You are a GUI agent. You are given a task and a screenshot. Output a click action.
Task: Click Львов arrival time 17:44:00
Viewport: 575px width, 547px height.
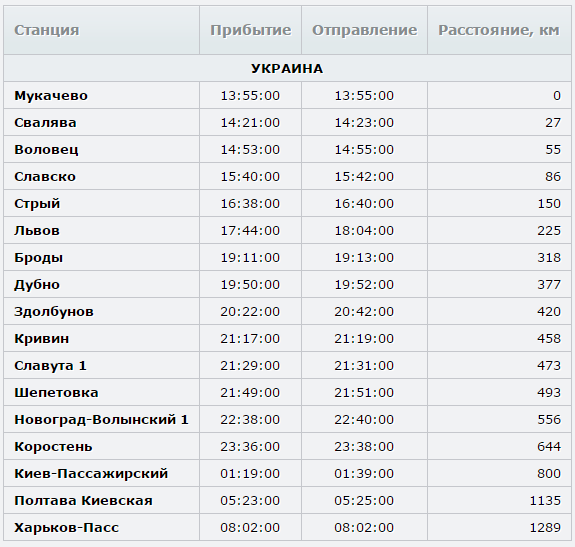pos(250,231)
